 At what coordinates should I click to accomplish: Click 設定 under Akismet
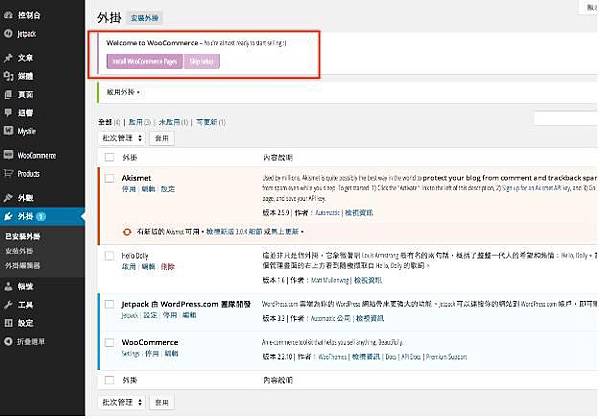tap(168, 189)
